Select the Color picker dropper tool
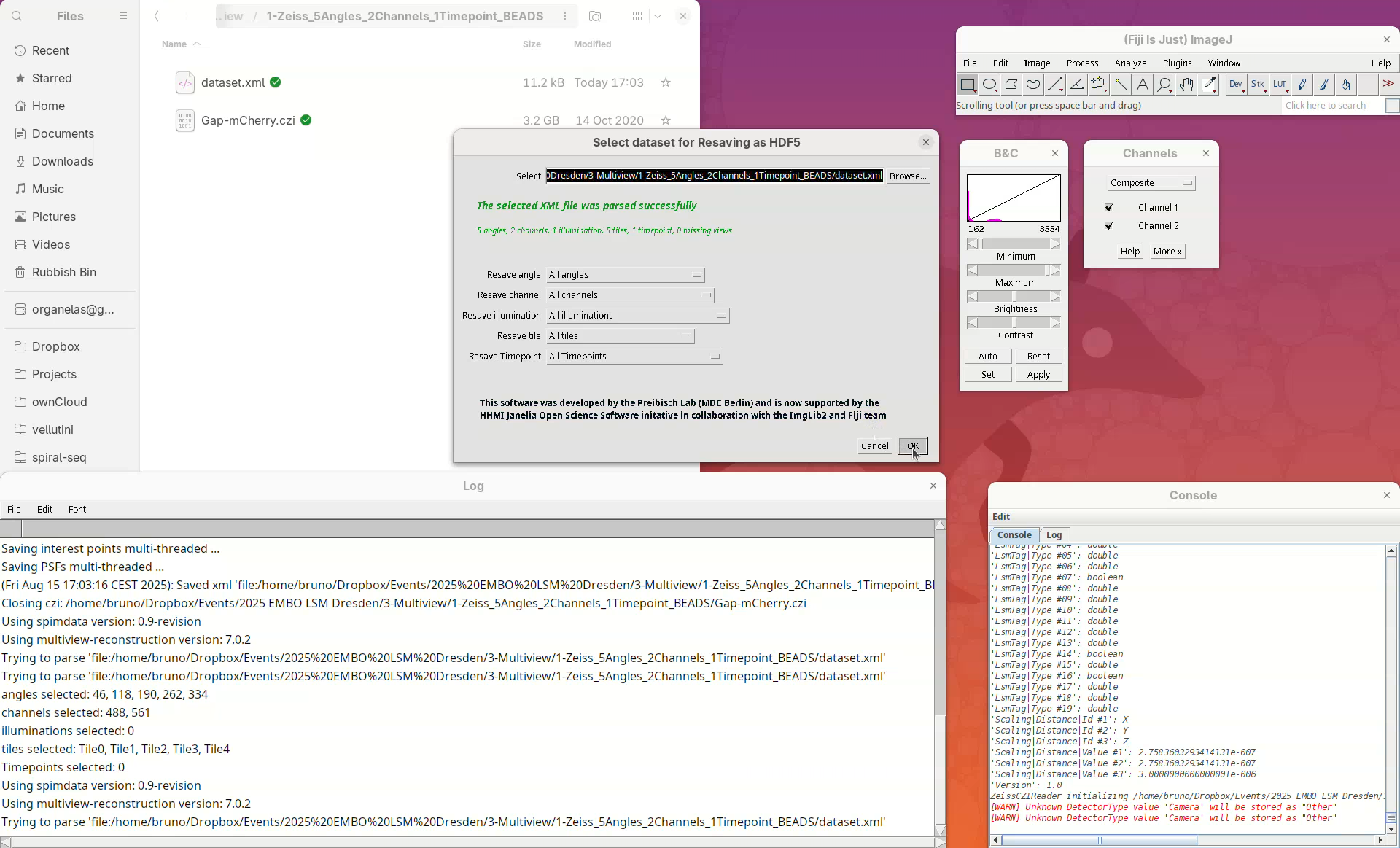1400x848 pixels. tap(1210, 85)
